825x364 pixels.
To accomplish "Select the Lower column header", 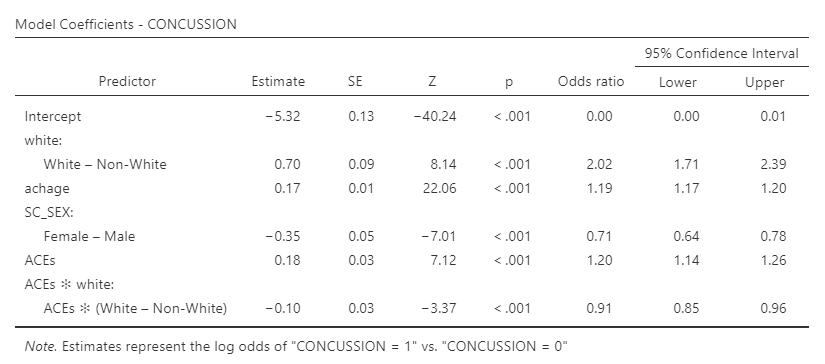I will coord(678,83).
